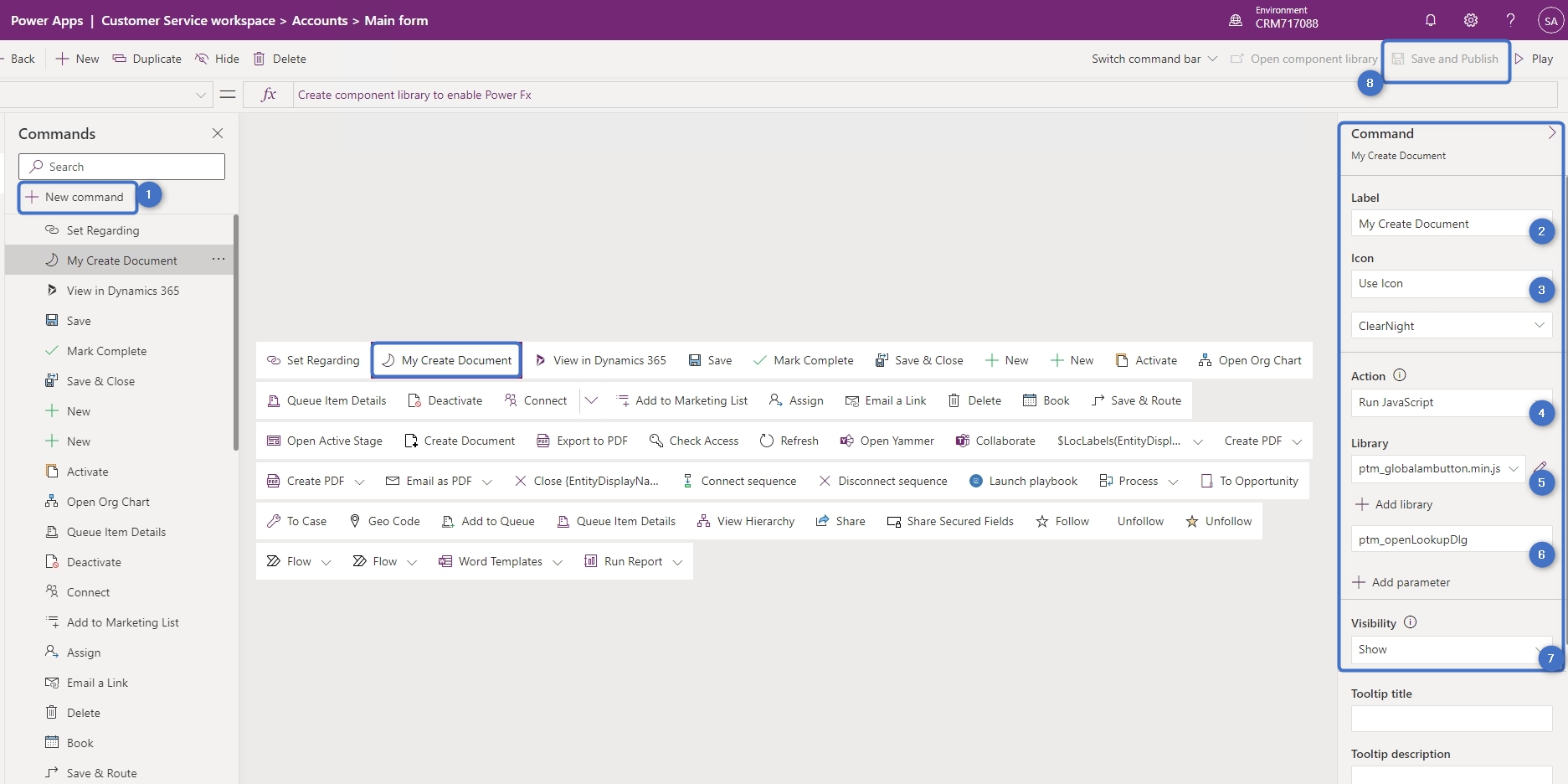Click the help question mark icon
The image size is (1568, 784).
pos(1511,20)
